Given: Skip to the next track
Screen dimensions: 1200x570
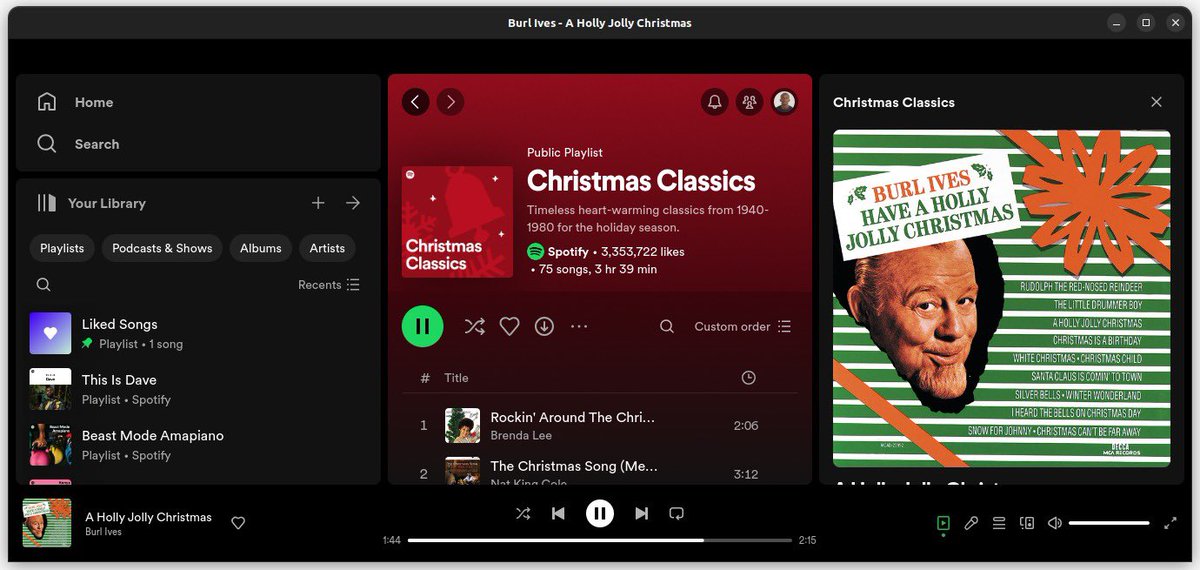Looking at the screenshot, I should [642, 513].
